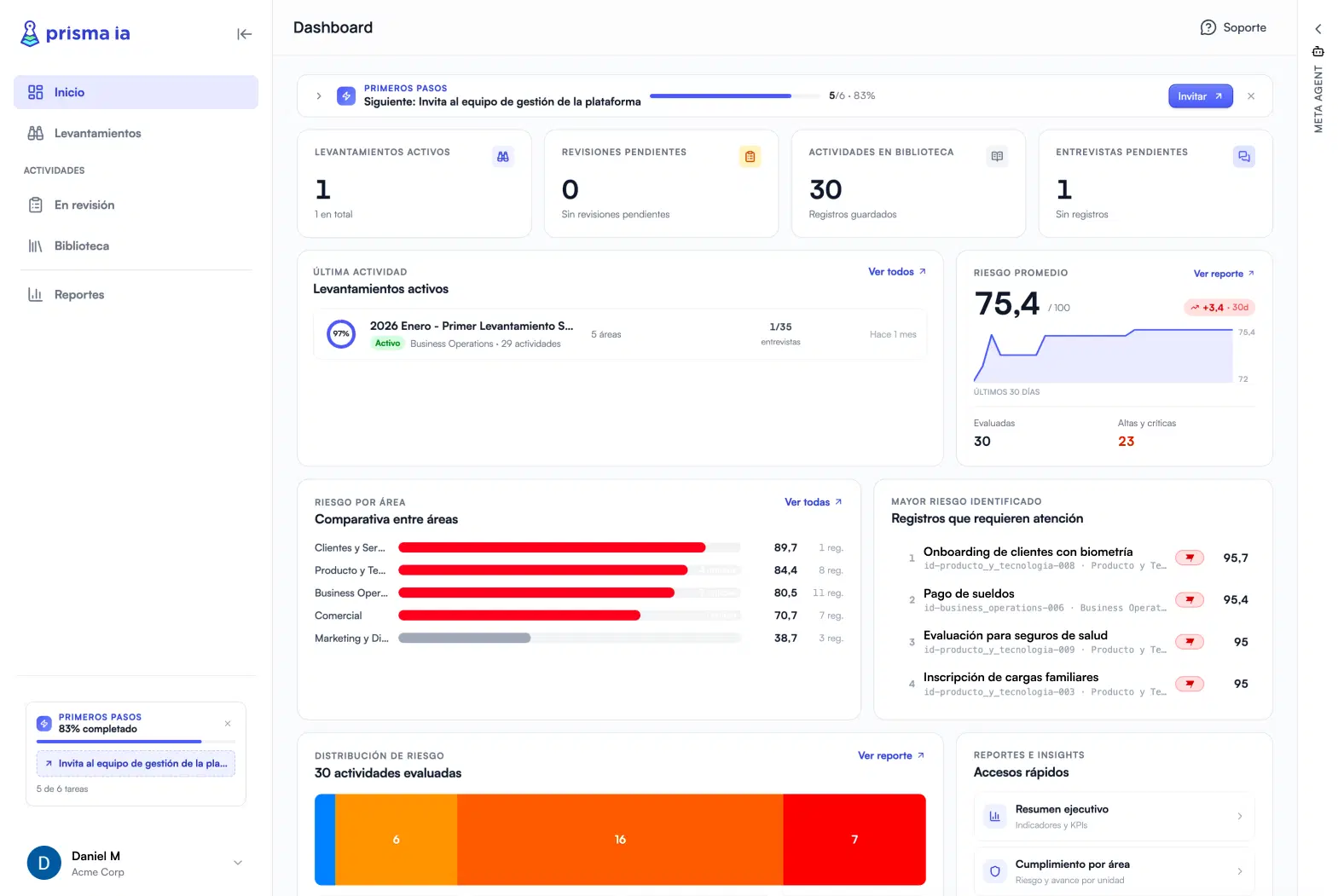This screenshot has height=896, width=1338.
Task: Open Onboarding de clientes con biometría record
Action: pyautogui.click(x=1073, y=558)
